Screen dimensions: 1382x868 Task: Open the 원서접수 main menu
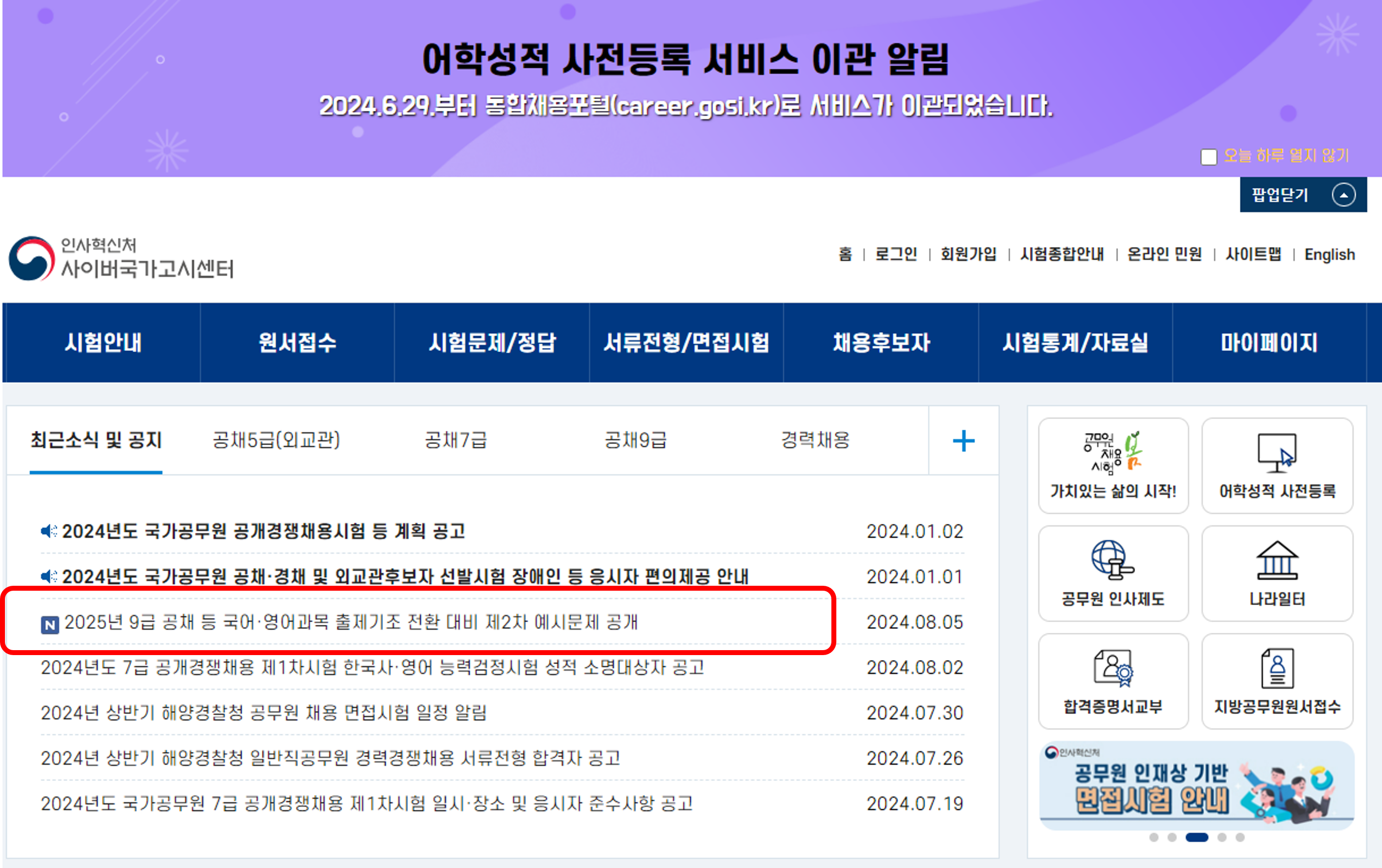[297, 343]
